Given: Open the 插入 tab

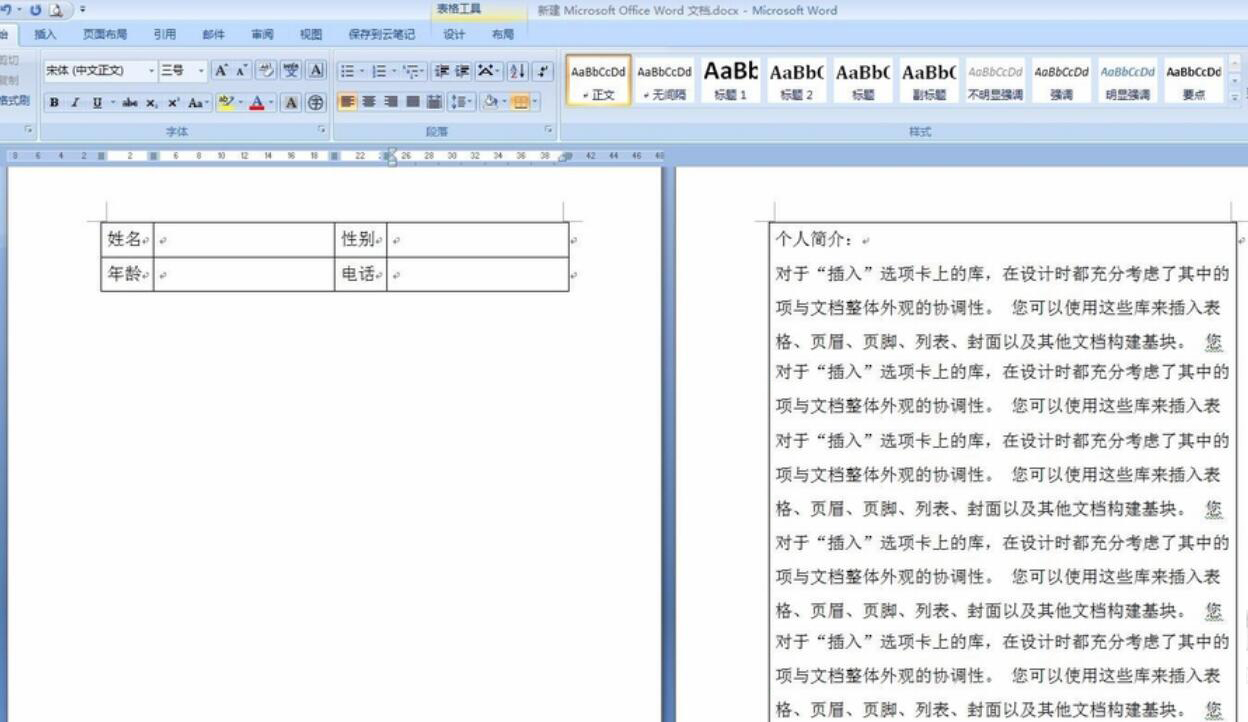Looking at the screenshot, I should point(46,34).
